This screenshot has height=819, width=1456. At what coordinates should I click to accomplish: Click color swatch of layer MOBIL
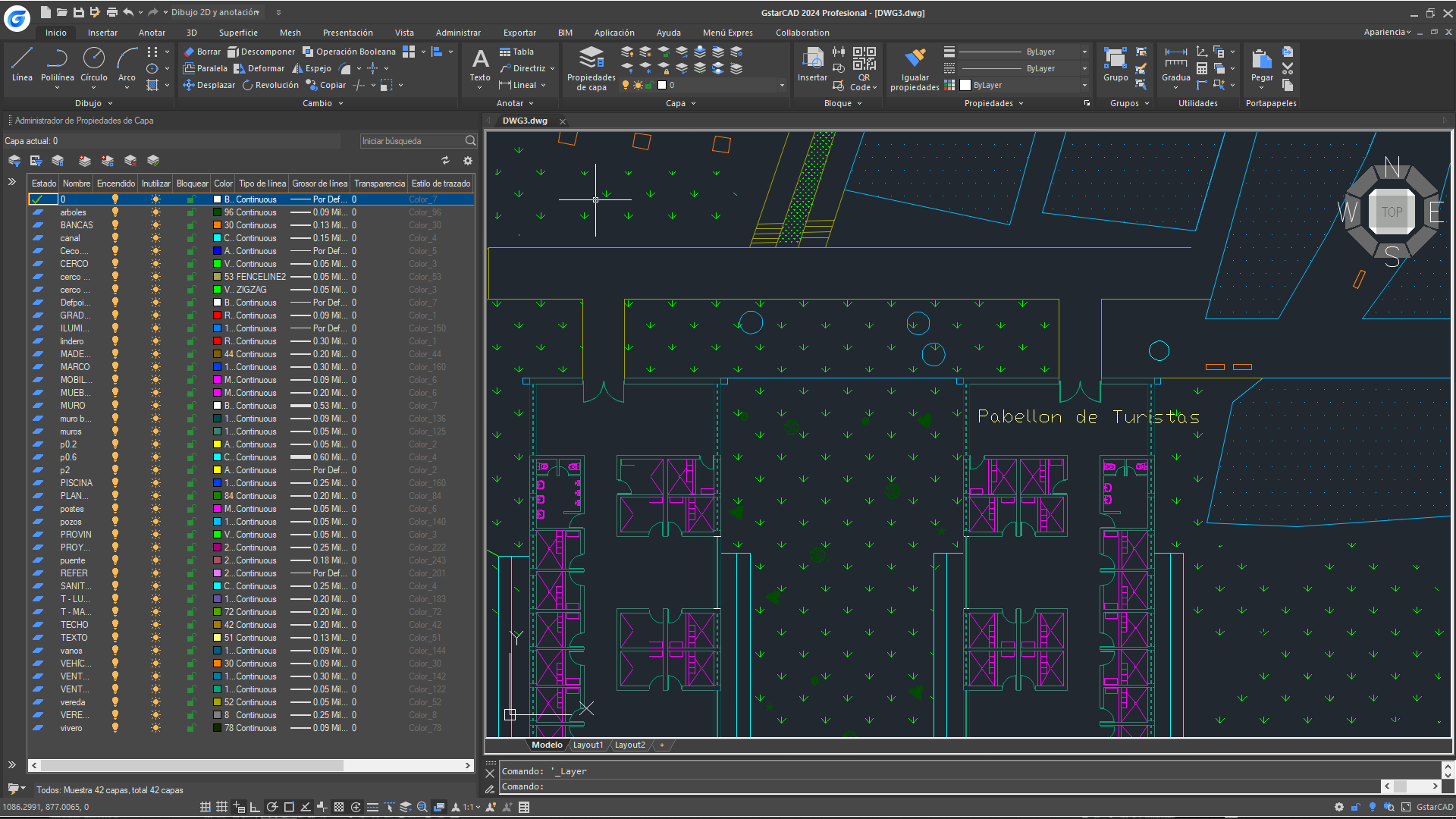coord(218,380)
